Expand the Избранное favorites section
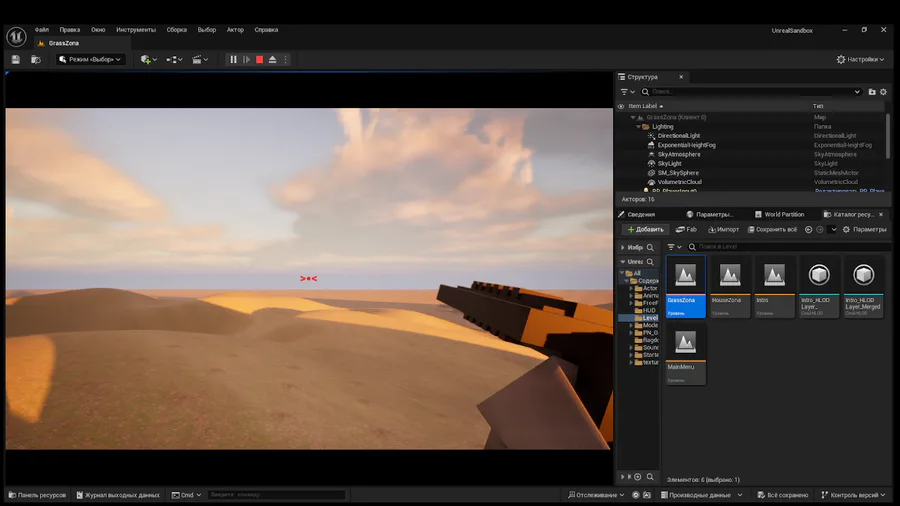 (x=623, y=247)
